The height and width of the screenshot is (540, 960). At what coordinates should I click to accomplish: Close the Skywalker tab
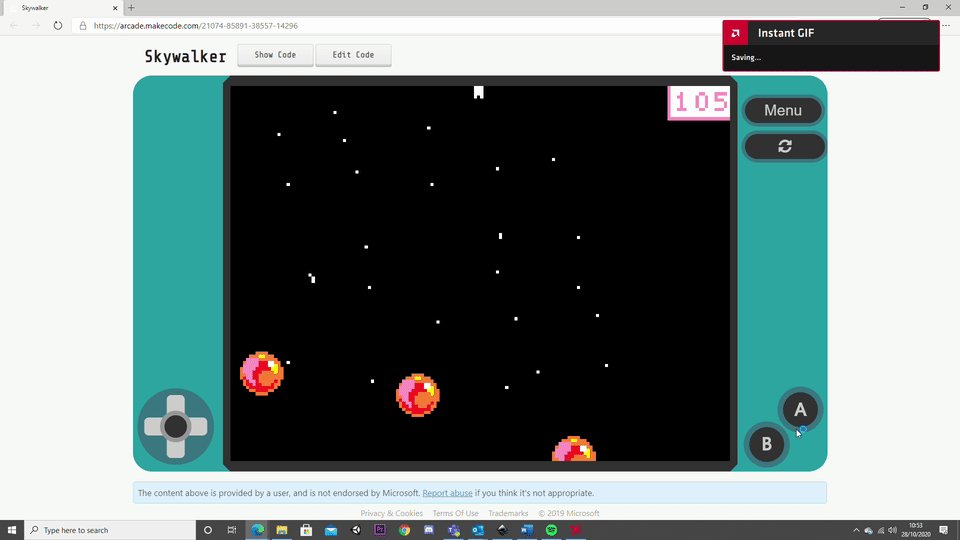[x=114, y=8]
